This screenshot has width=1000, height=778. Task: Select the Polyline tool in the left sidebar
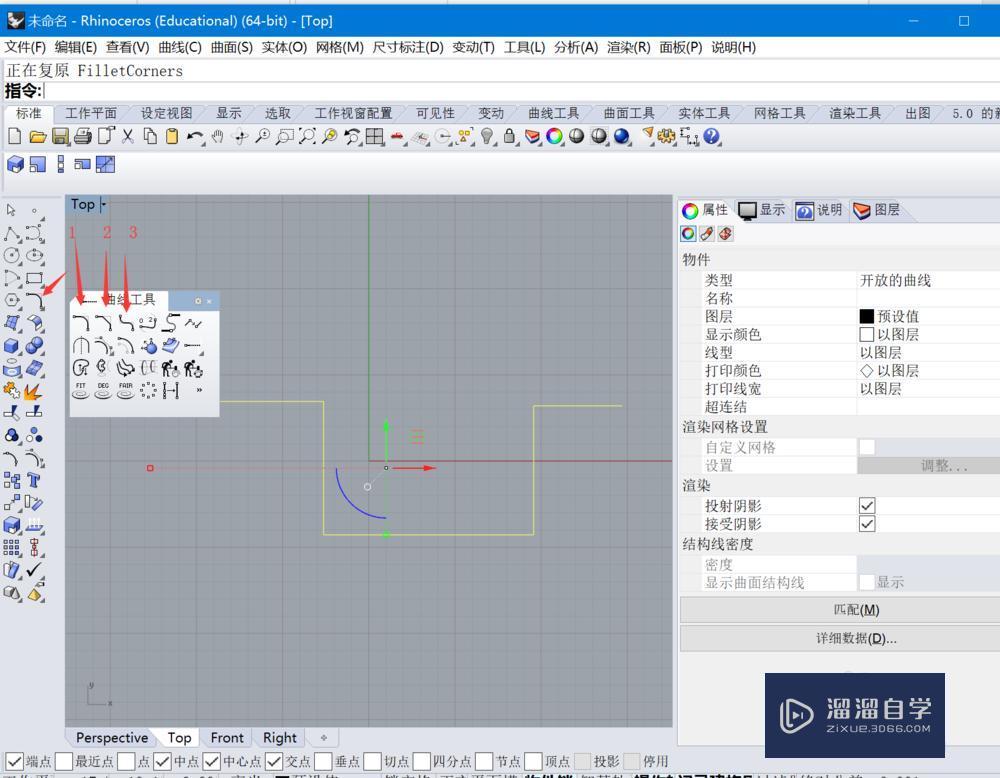pos(11,233)
